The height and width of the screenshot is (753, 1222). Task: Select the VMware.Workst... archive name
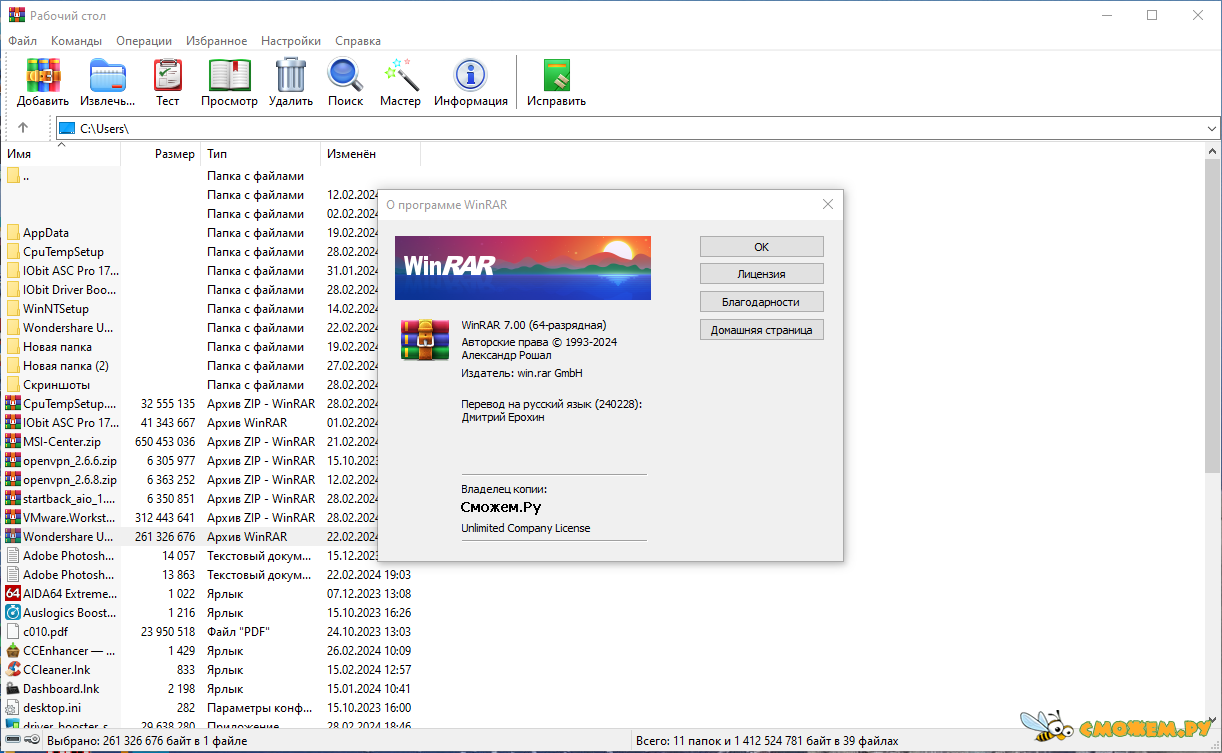[70, 518]
